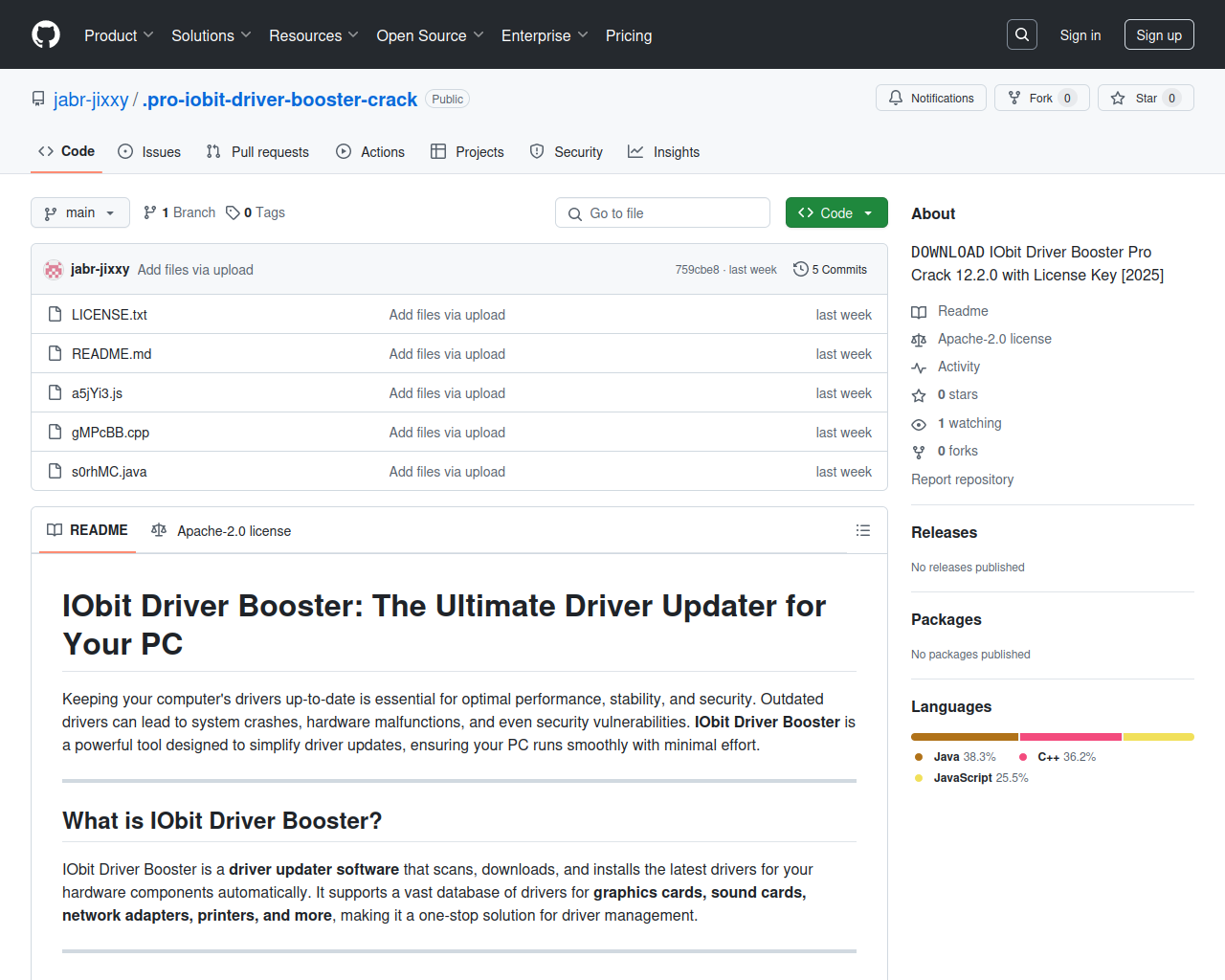Switch to the Issues tab
Image resolution: width=1225 pixels, height=980 pixels.
tap(149, 151)
